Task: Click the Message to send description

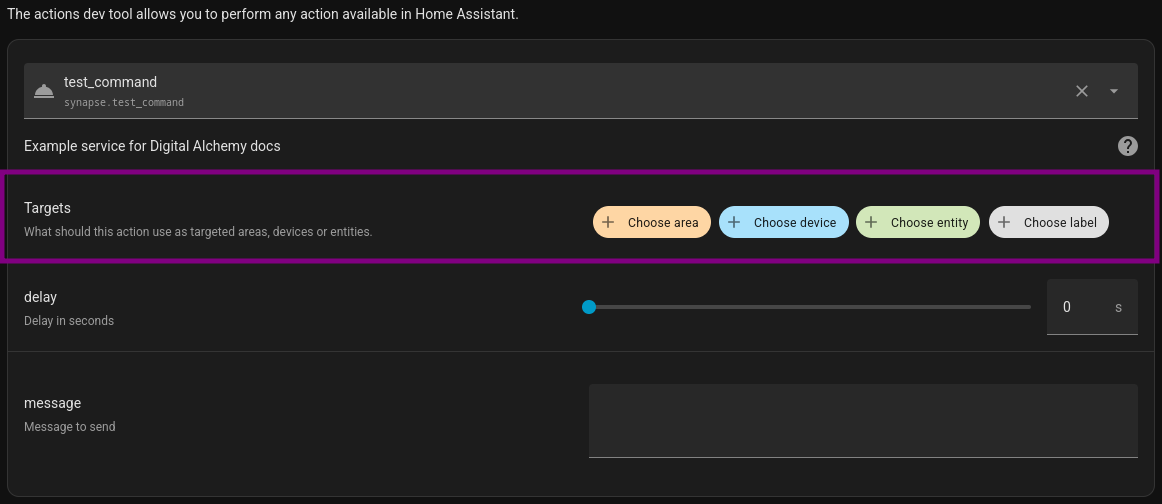Action: 70,427
